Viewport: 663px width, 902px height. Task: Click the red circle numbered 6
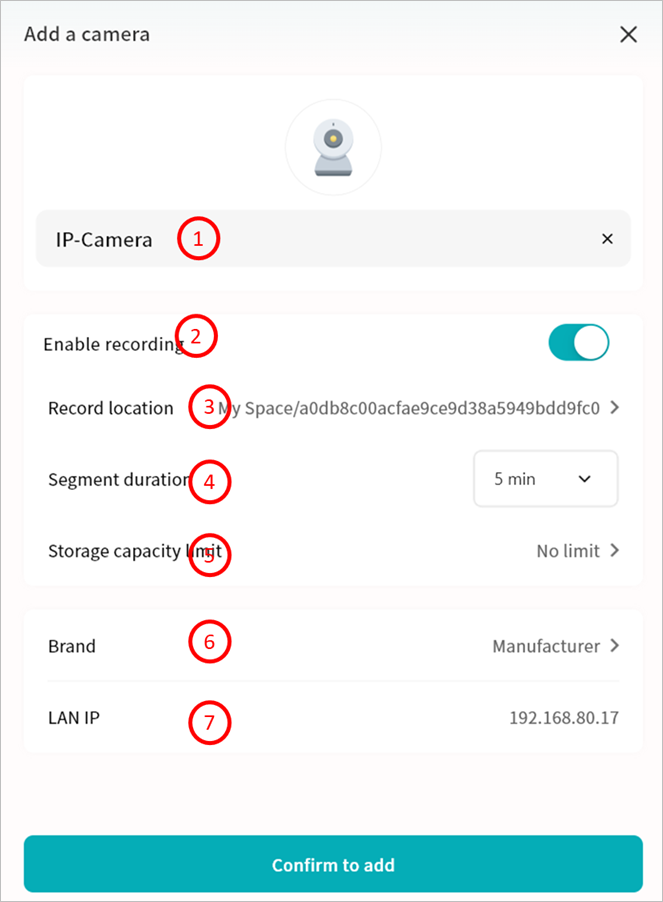coord(209,642)
